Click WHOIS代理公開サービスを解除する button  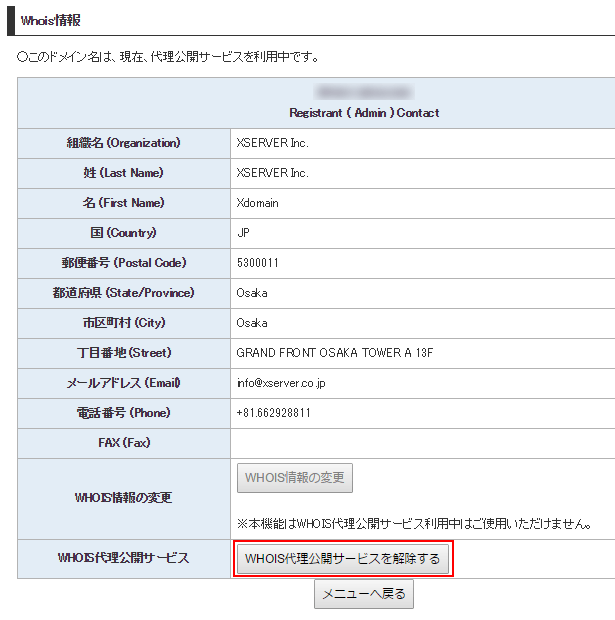coord(343,559)
